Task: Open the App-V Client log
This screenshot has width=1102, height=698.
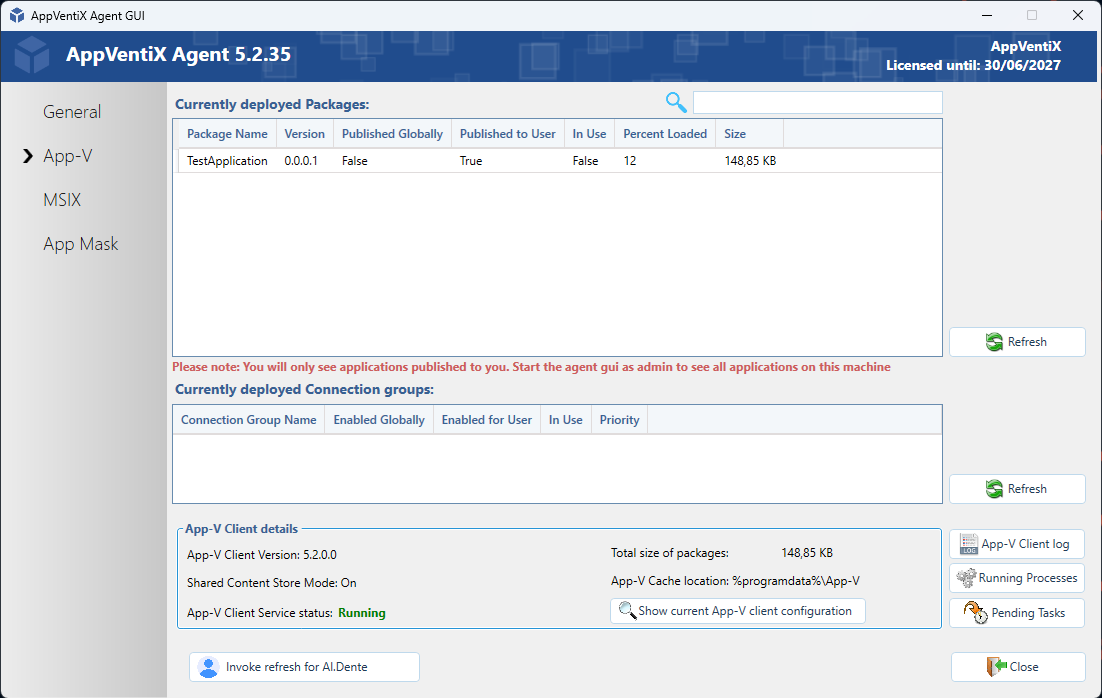Action: click(1017, 544)
